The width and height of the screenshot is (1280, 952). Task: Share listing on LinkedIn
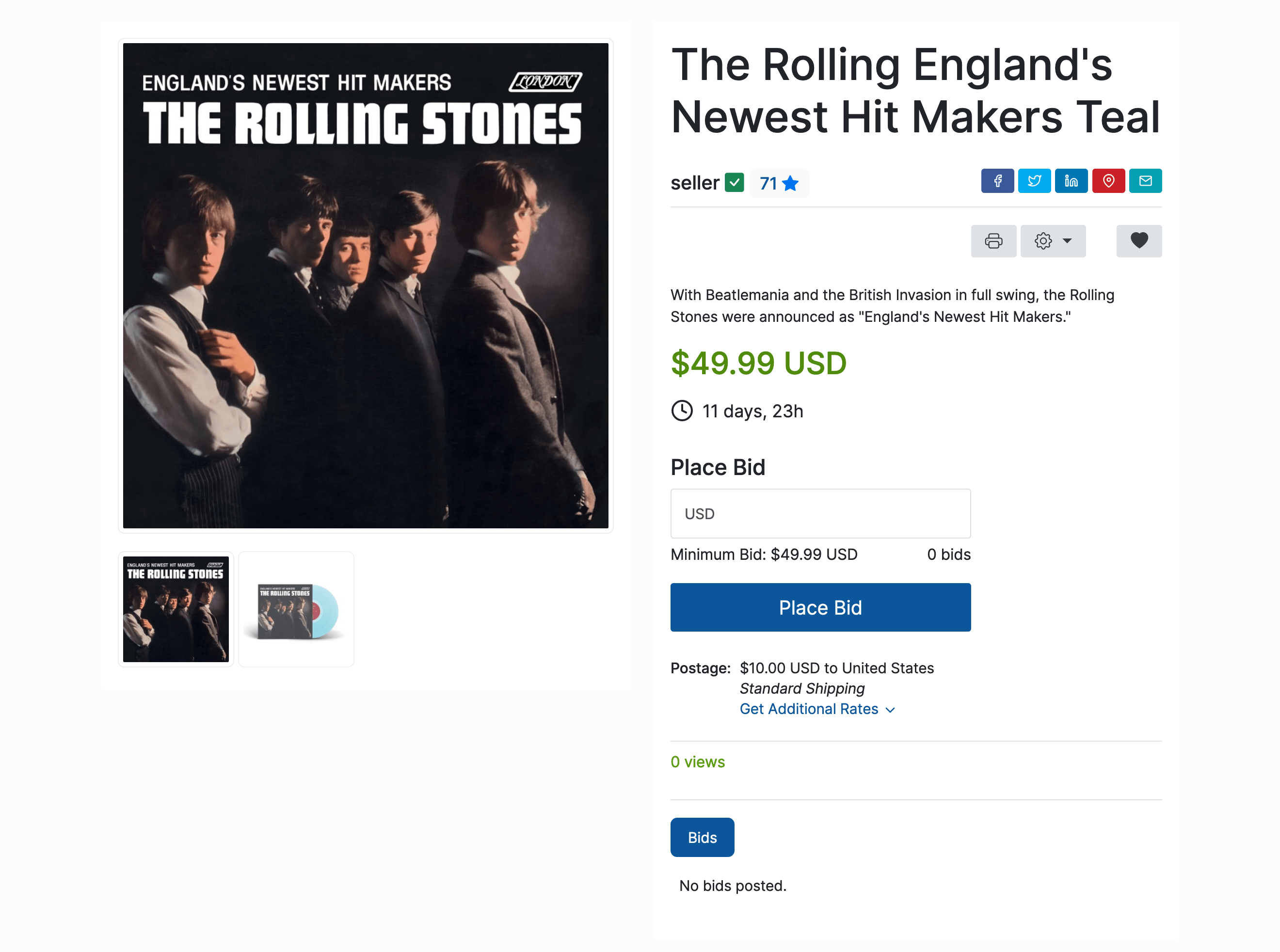[1071, 181]
